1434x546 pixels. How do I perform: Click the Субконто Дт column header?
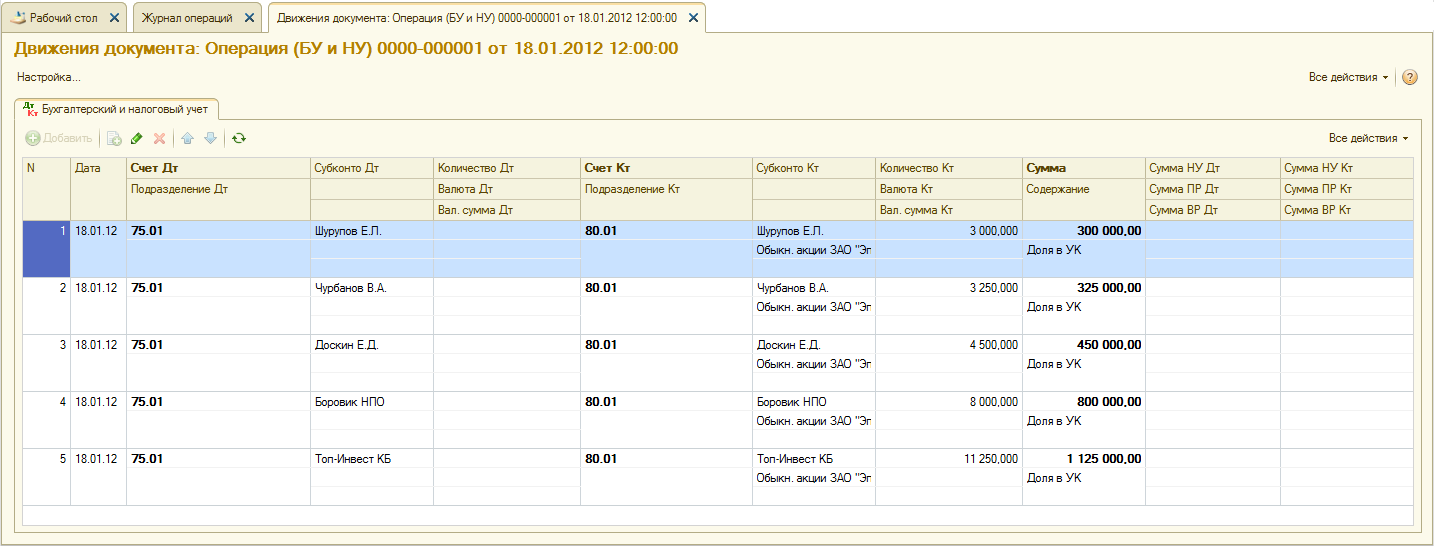click(372, 168)
